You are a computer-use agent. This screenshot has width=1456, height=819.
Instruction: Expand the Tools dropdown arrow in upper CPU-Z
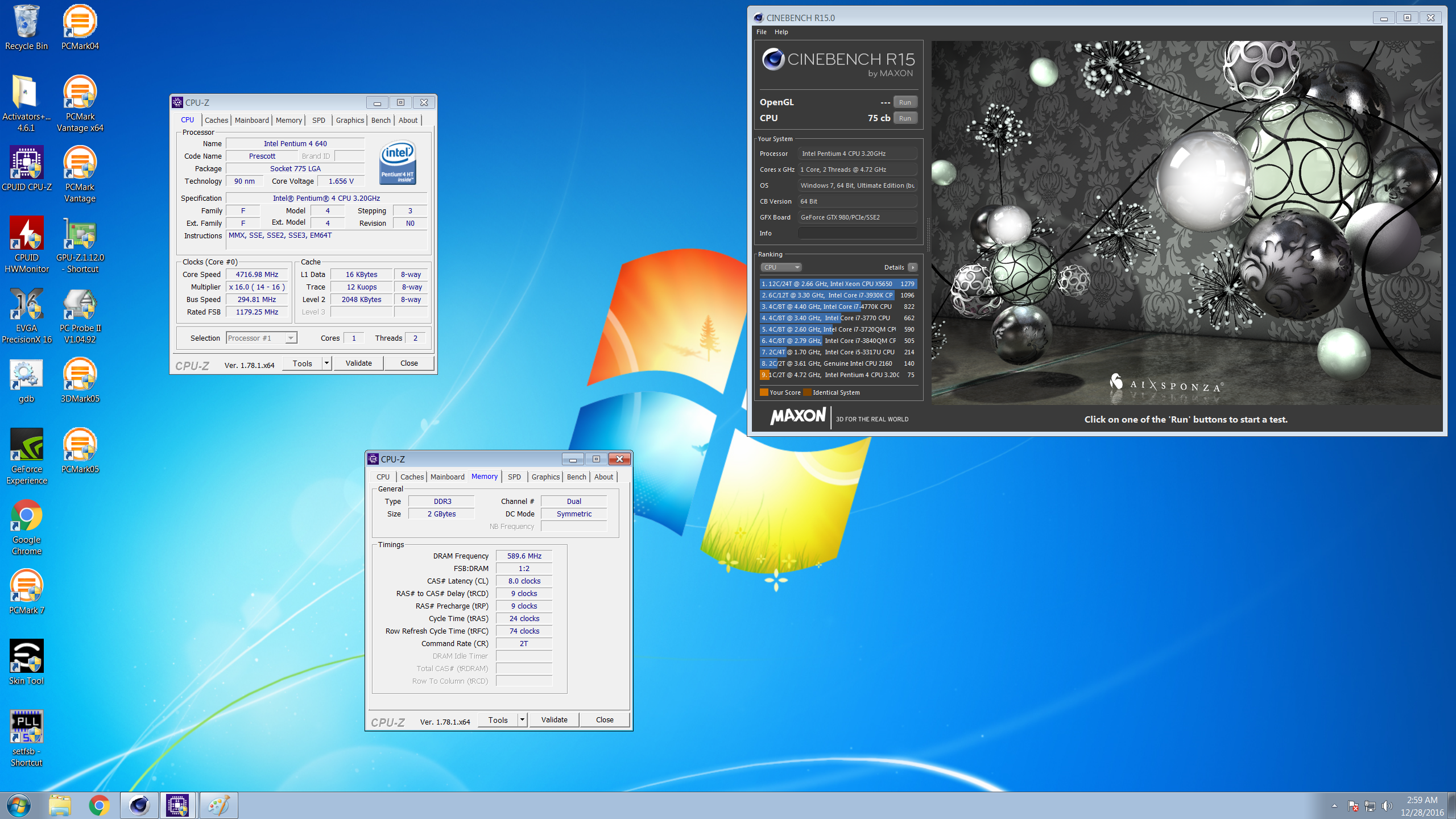pos(326,363)
